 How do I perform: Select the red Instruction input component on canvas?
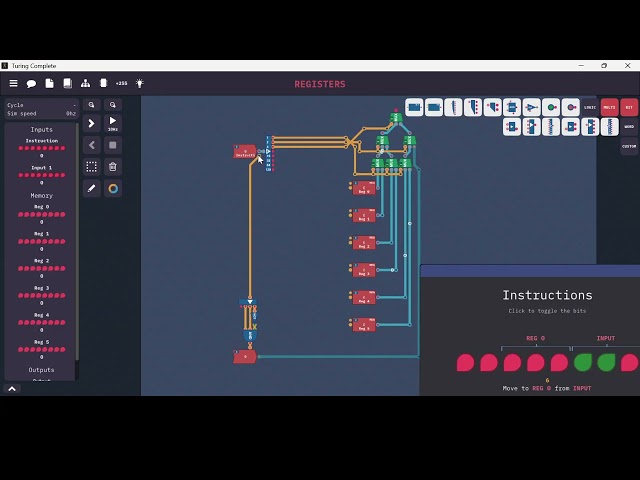(x=245, y=151)
